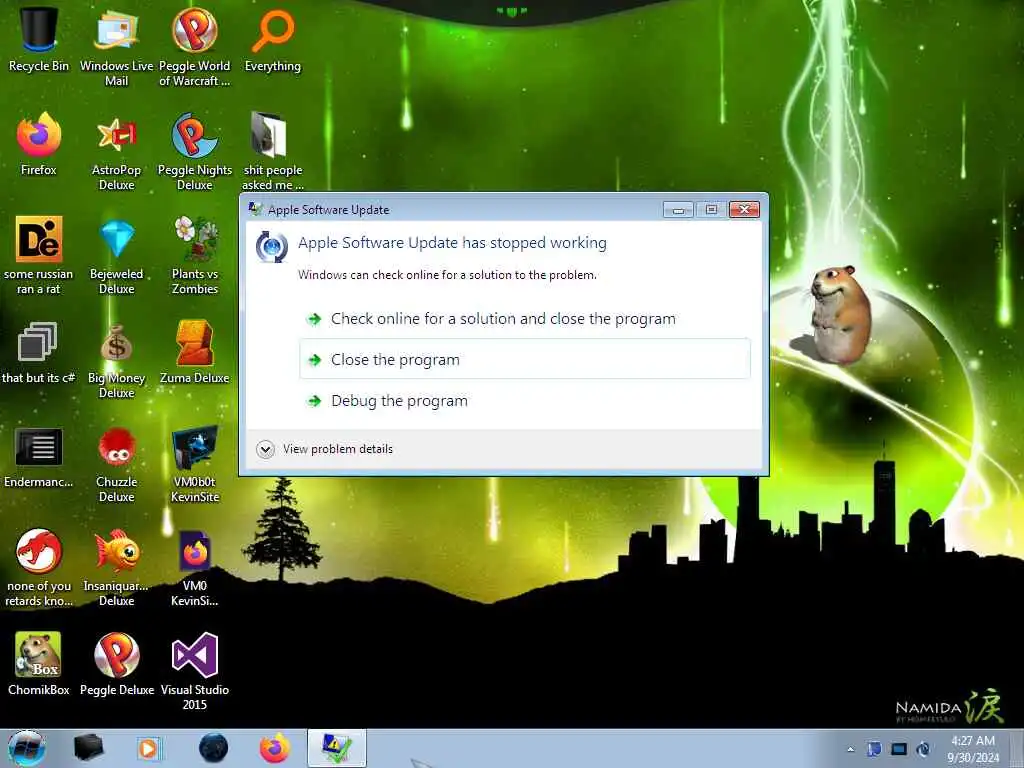This screenshot has height=768, width=1024.
Task: Open the network tray icon
Action: click(899, 749)
